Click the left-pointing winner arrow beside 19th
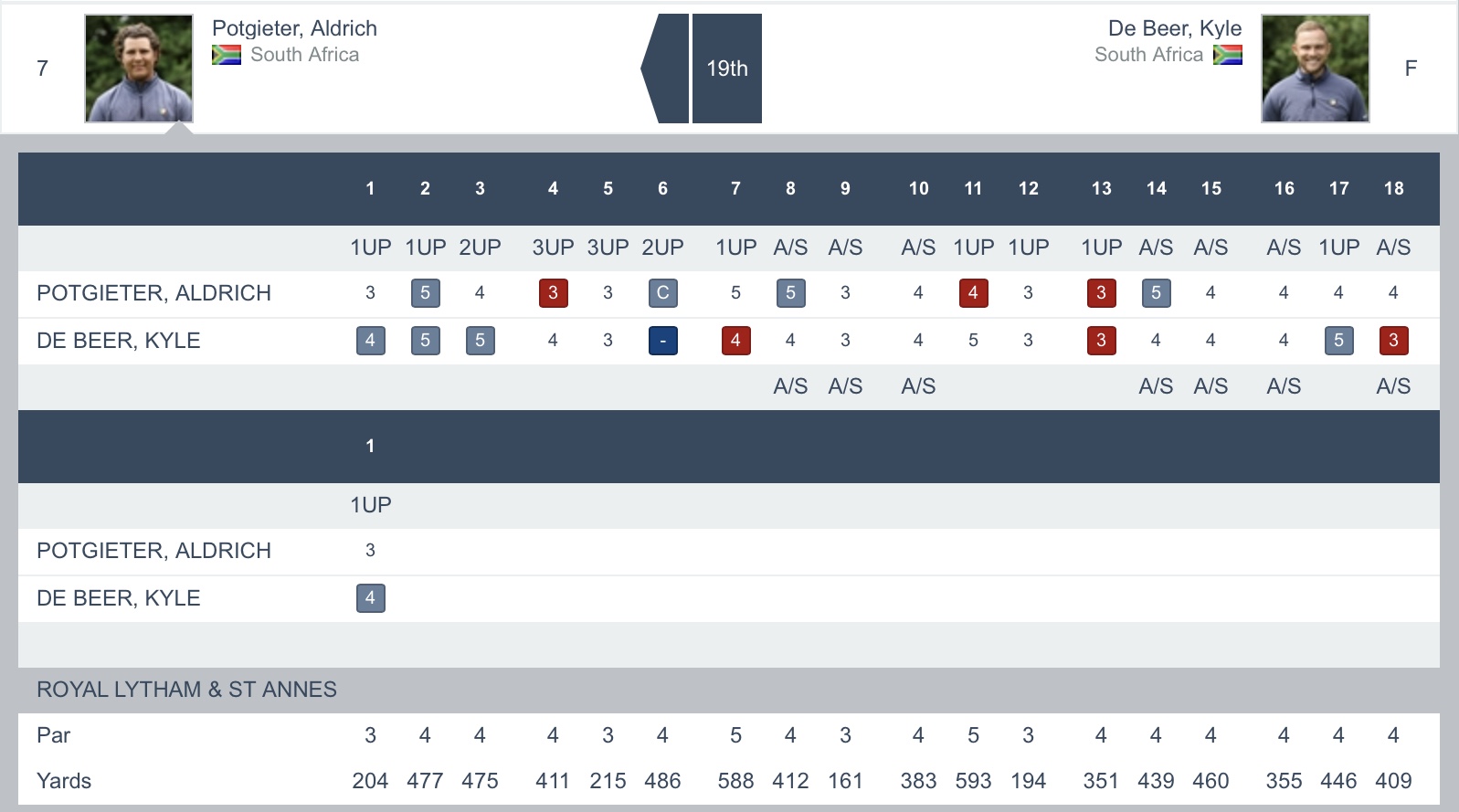1459x812 pixels. click(x=666, y=69)
